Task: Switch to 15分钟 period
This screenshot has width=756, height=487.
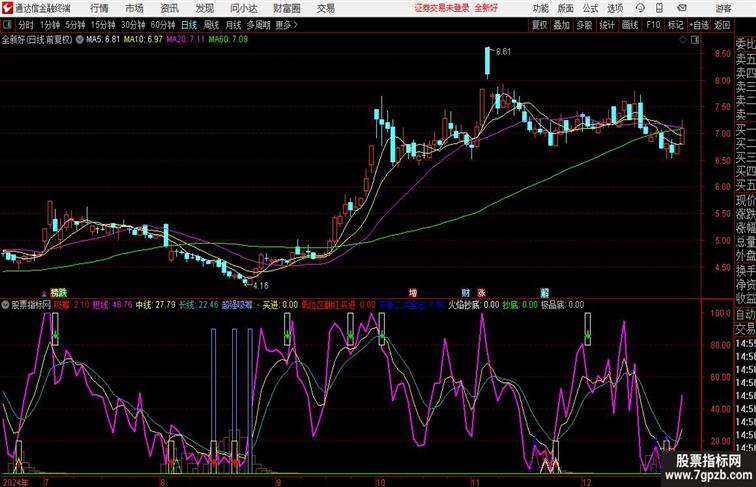Action: tap(103, 25)
